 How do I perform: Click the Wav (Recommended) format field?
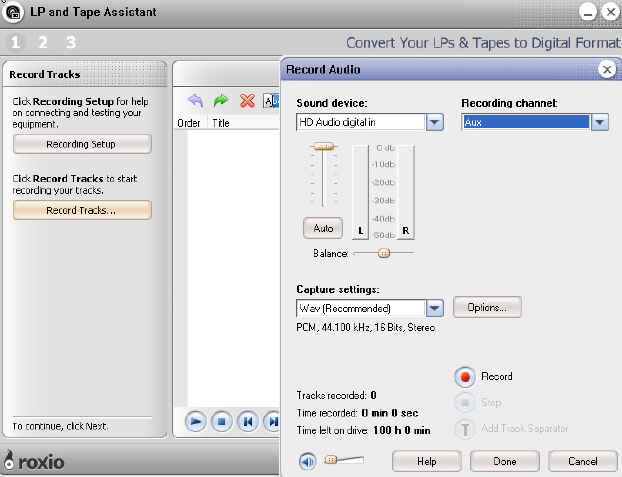click(361, 308)
